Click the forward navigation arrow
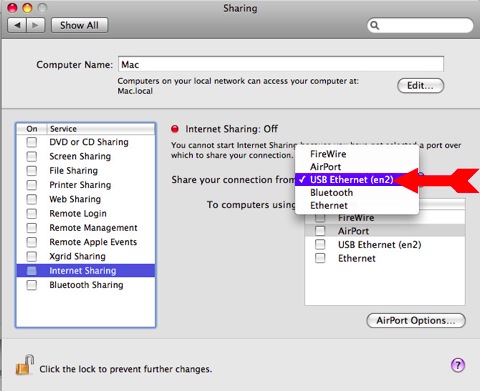Screen dimensions: 480x391 (x=35, y=25)
